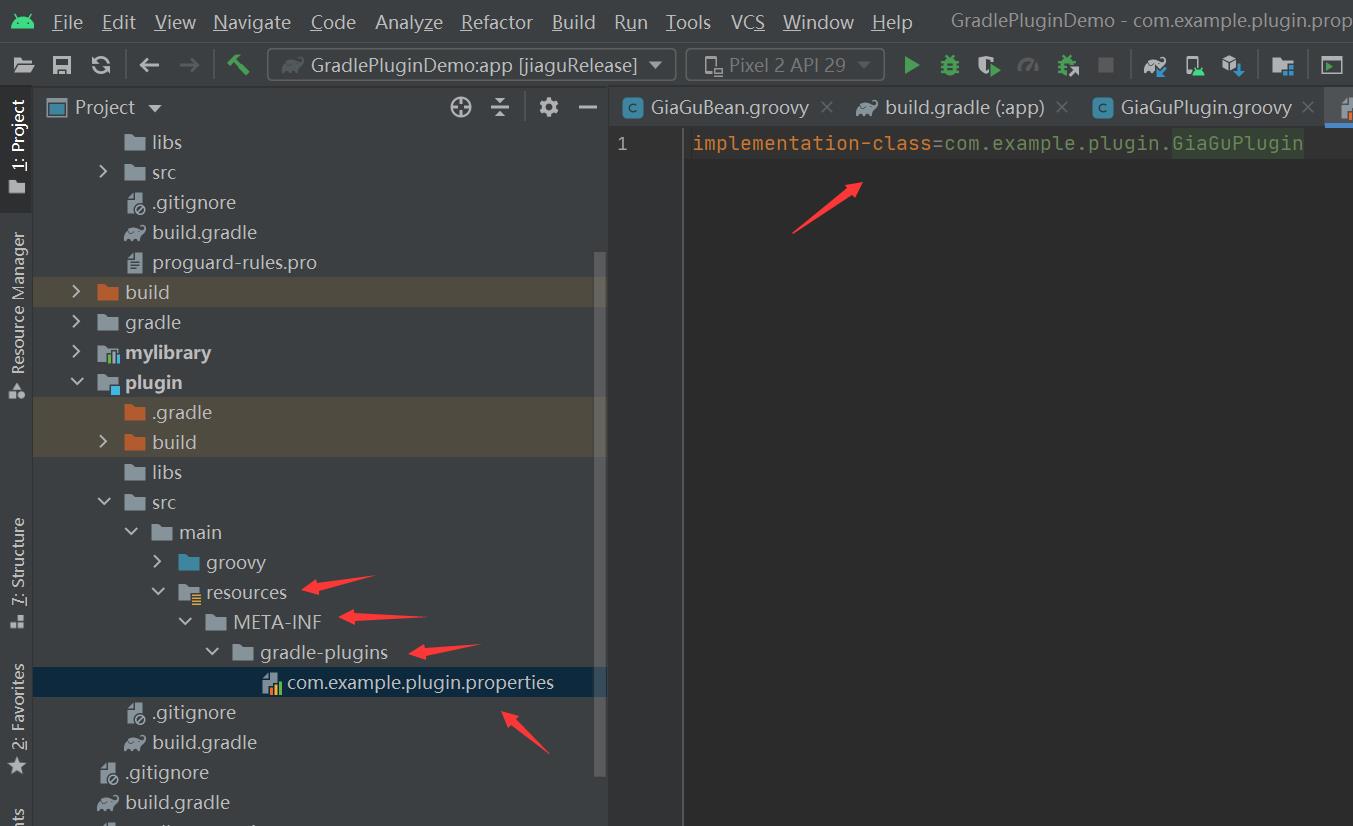Open the Window menu
Viewport: 1353px width, 826px height.
pos(819,22)
